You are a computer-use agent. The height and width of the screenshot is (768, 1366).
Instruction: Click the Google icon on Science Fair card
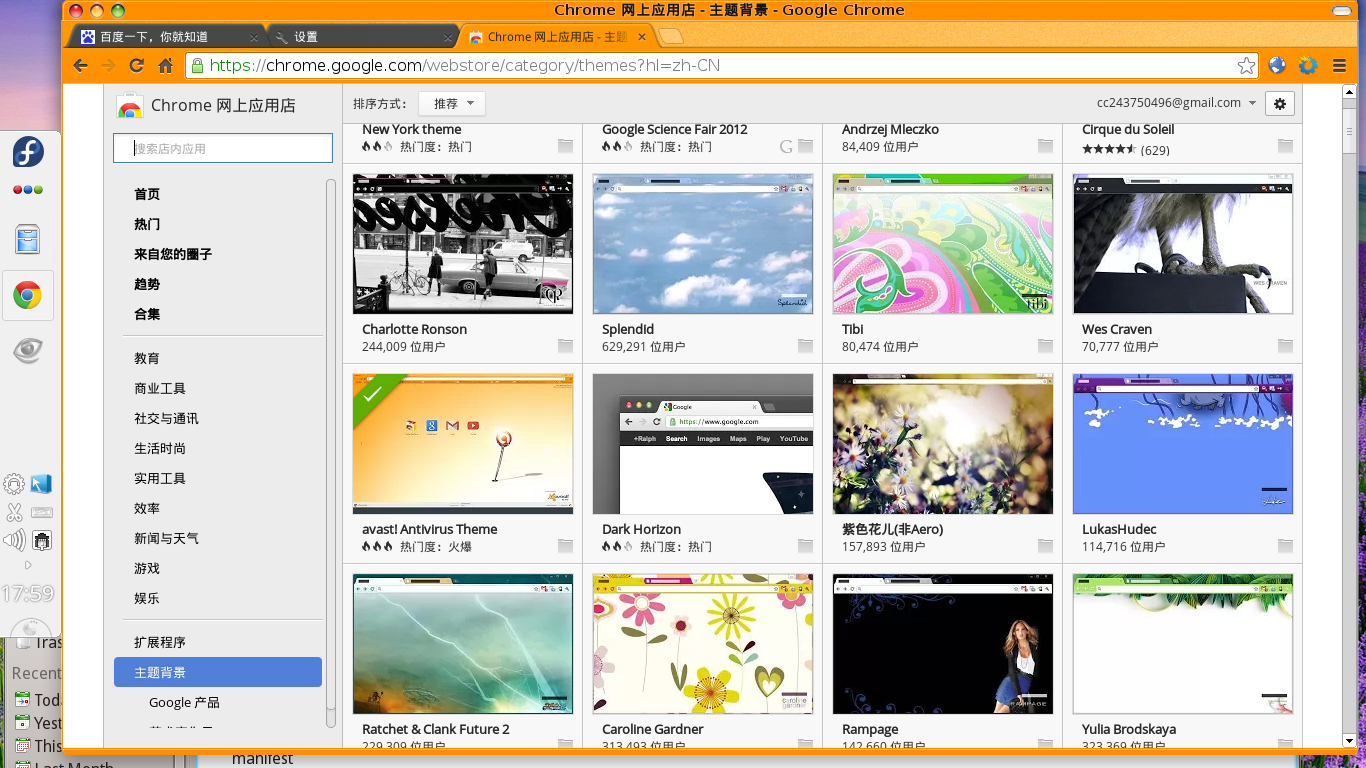click(786, 146)
